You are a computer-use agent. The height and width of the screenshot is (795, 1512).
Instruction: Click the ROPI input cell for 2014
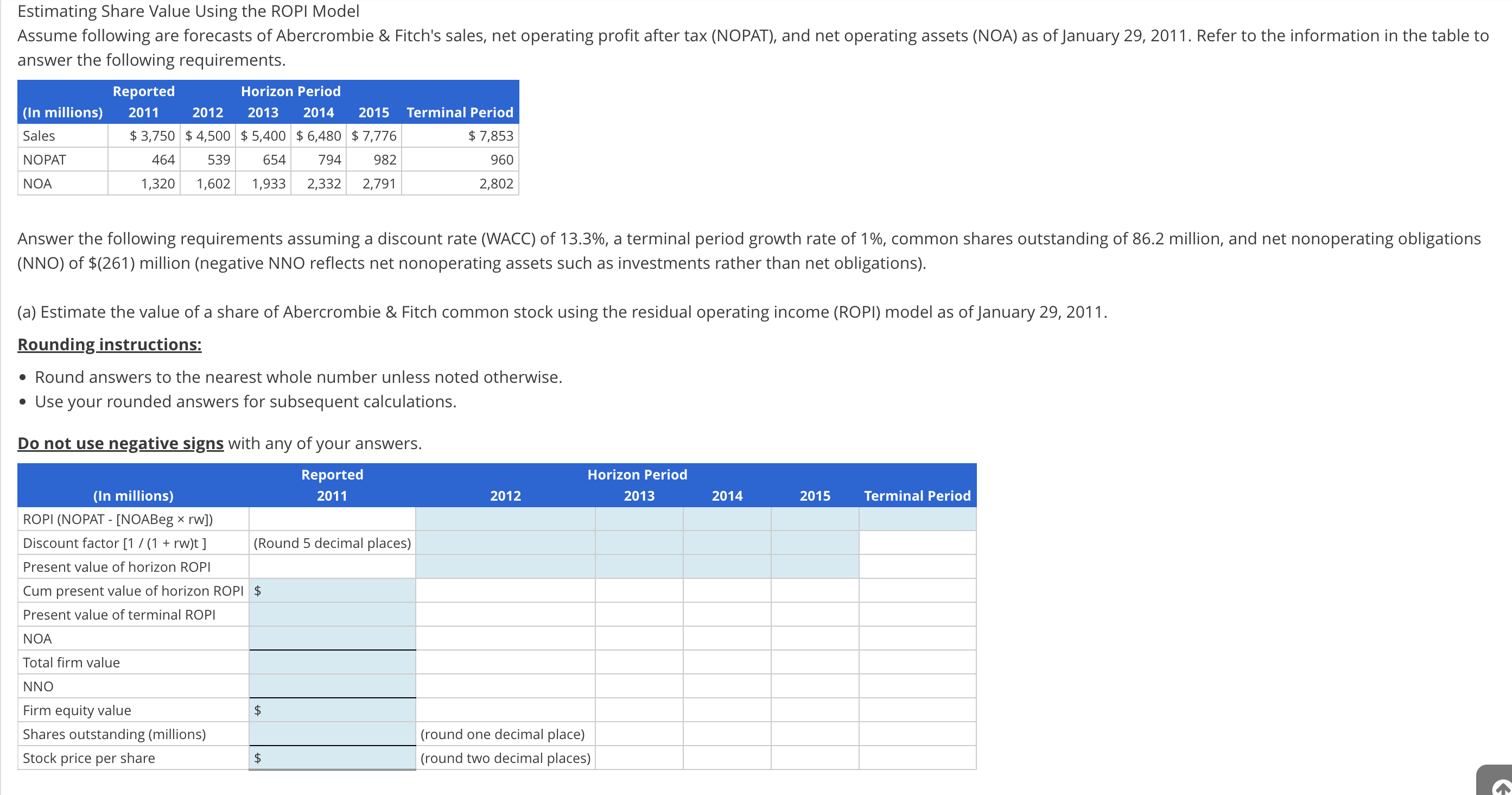tap(727, 519)
